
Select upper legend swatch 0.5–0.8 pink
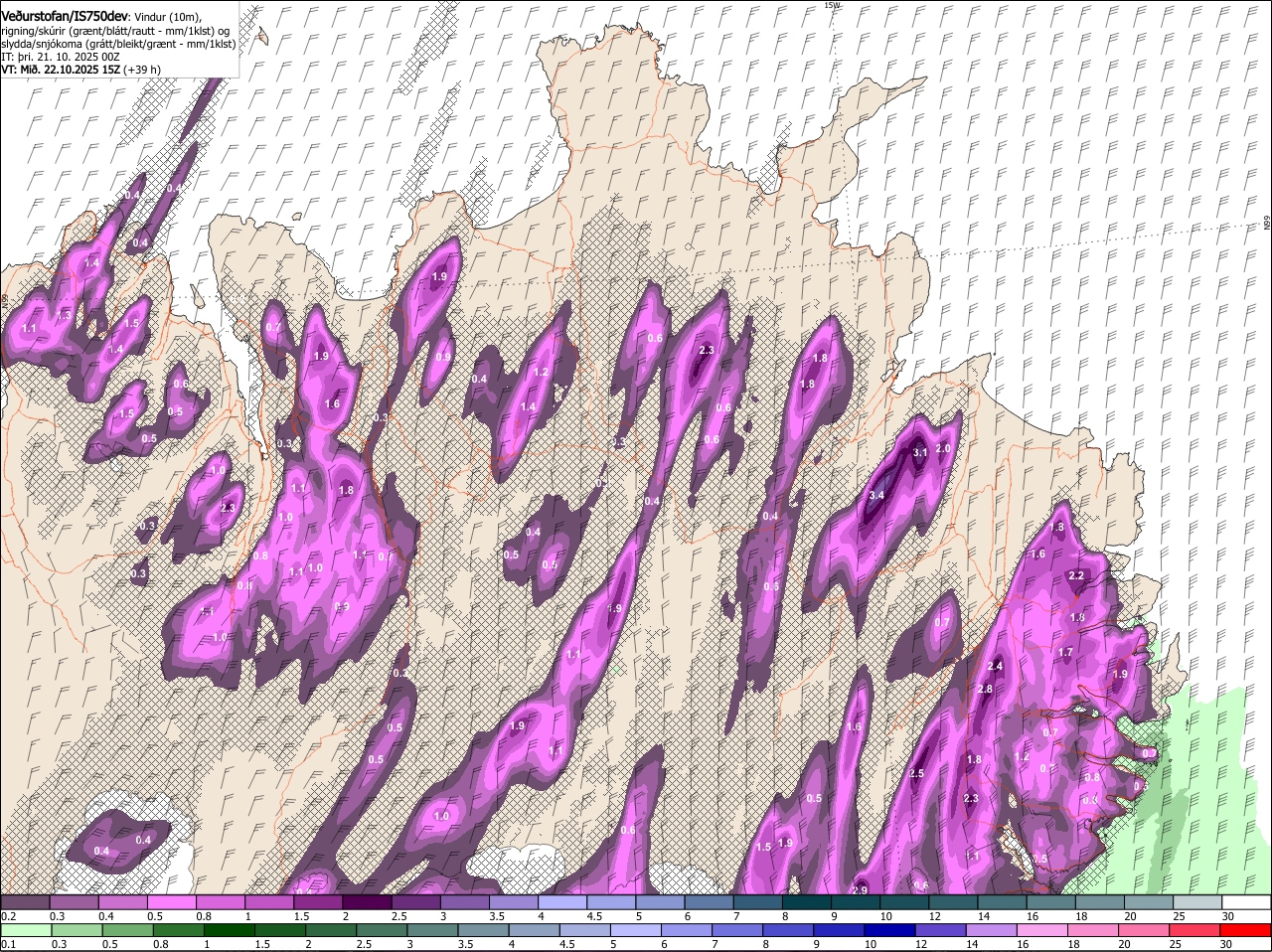(x=171, y=902)
